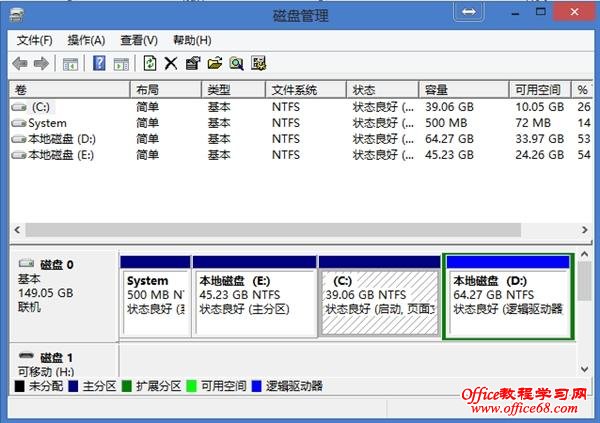Click the 45.23 GB capacity cell in list
600x423 pixels.
pos(449,155)
